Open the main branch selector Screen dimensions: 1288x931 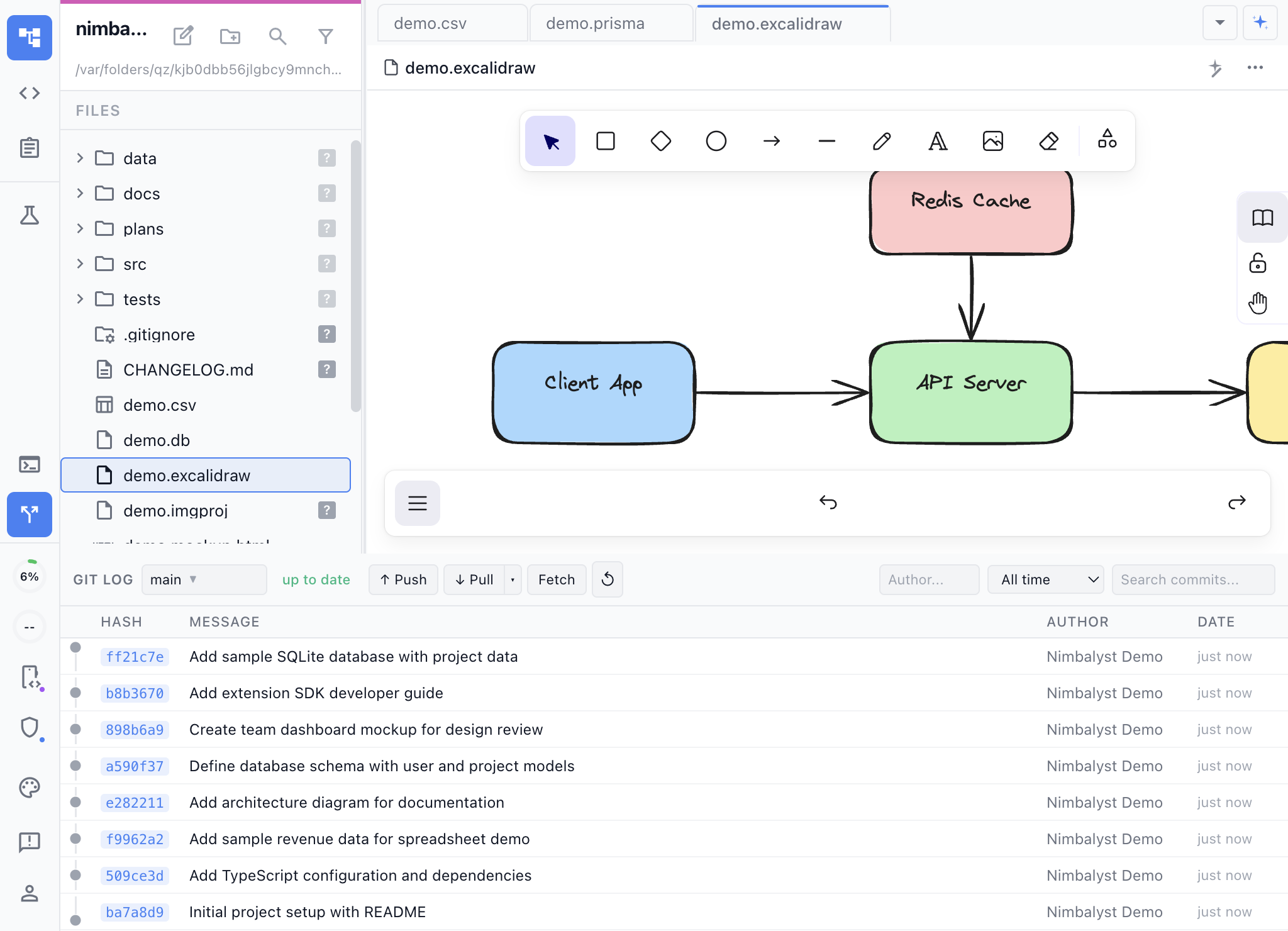coord(204,579)
